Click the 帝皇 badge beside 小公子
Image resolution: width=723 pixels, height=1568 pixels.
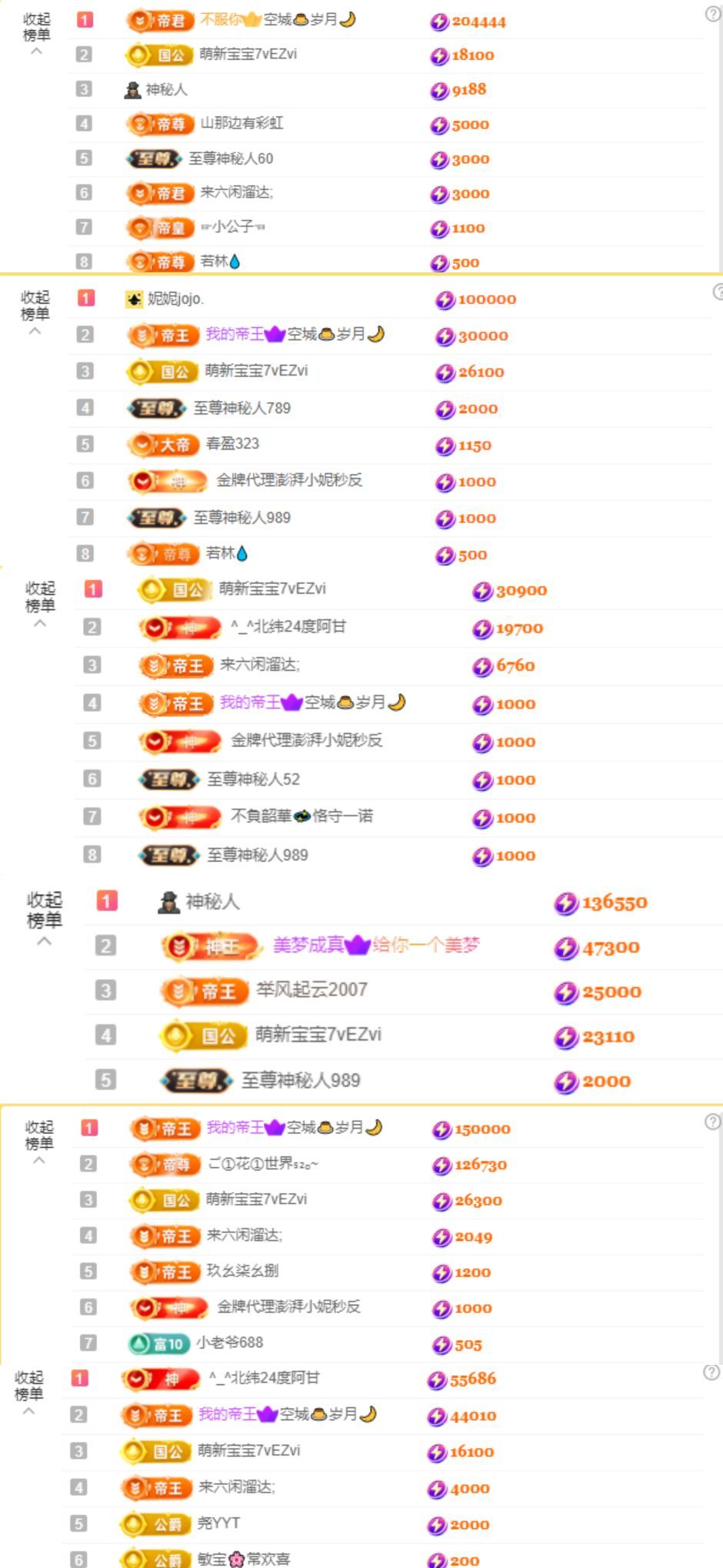coord(159,228)
